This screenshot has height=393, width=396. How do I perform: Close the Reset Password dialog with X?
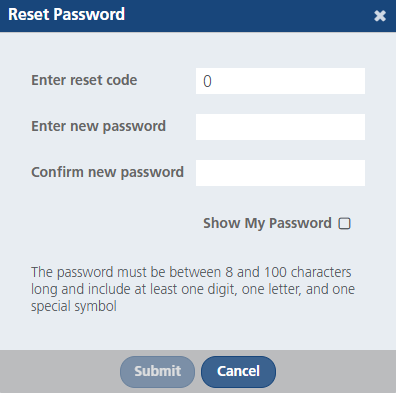coord(380,16)
